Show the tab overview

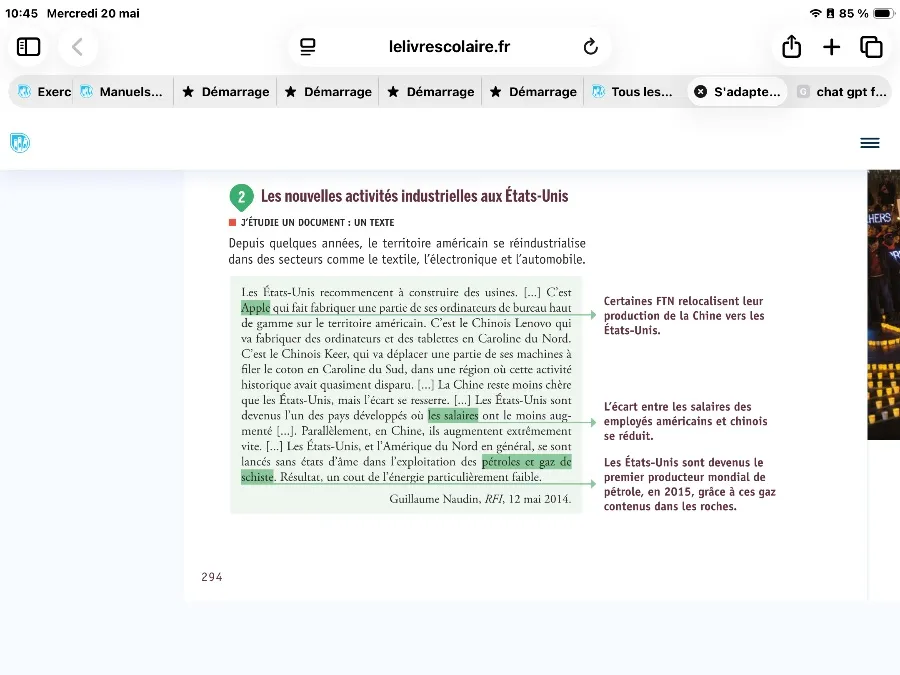click(x=871, y=46)
